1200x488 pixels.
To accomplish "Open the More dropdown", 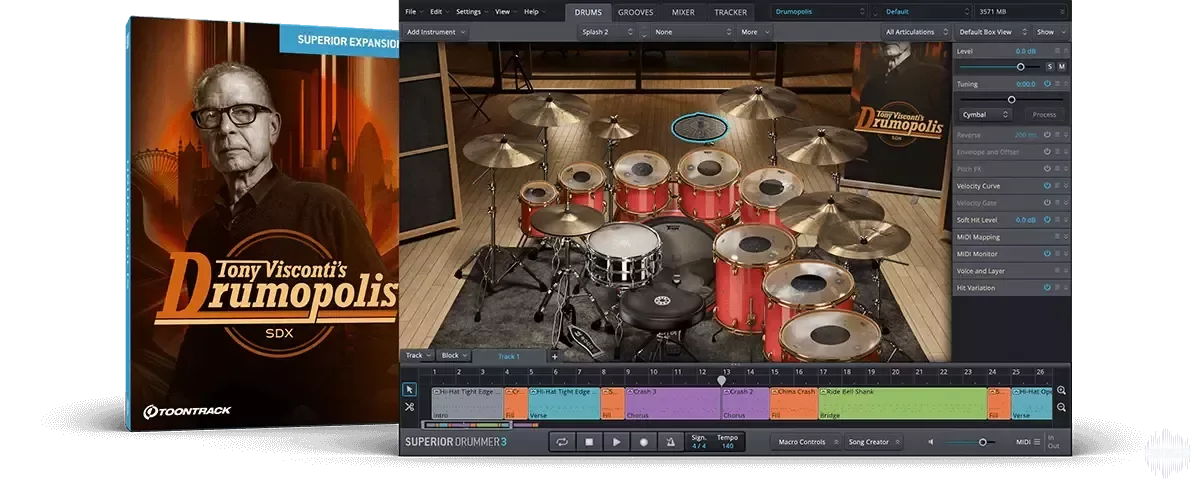I will (x=754, y=32).
